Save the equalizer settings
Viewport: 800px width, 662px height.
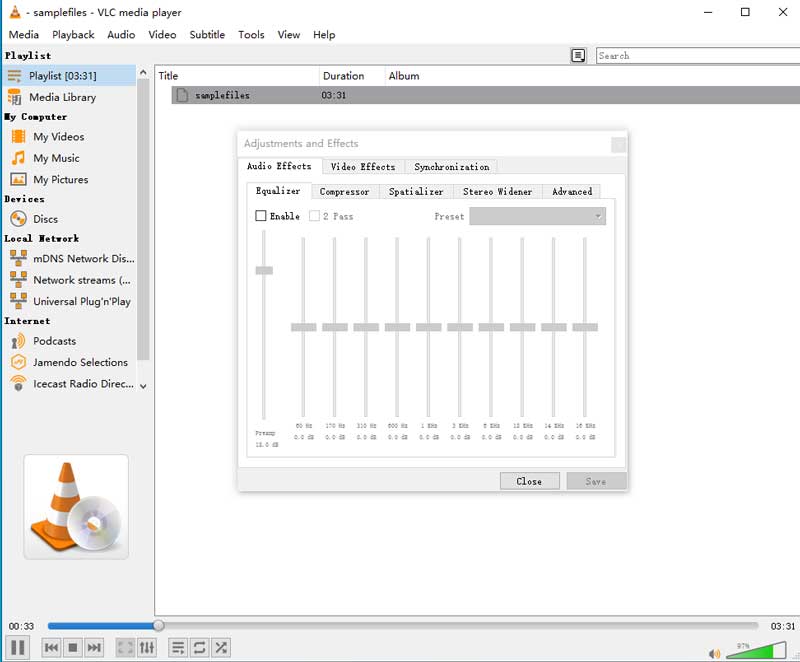596,480
